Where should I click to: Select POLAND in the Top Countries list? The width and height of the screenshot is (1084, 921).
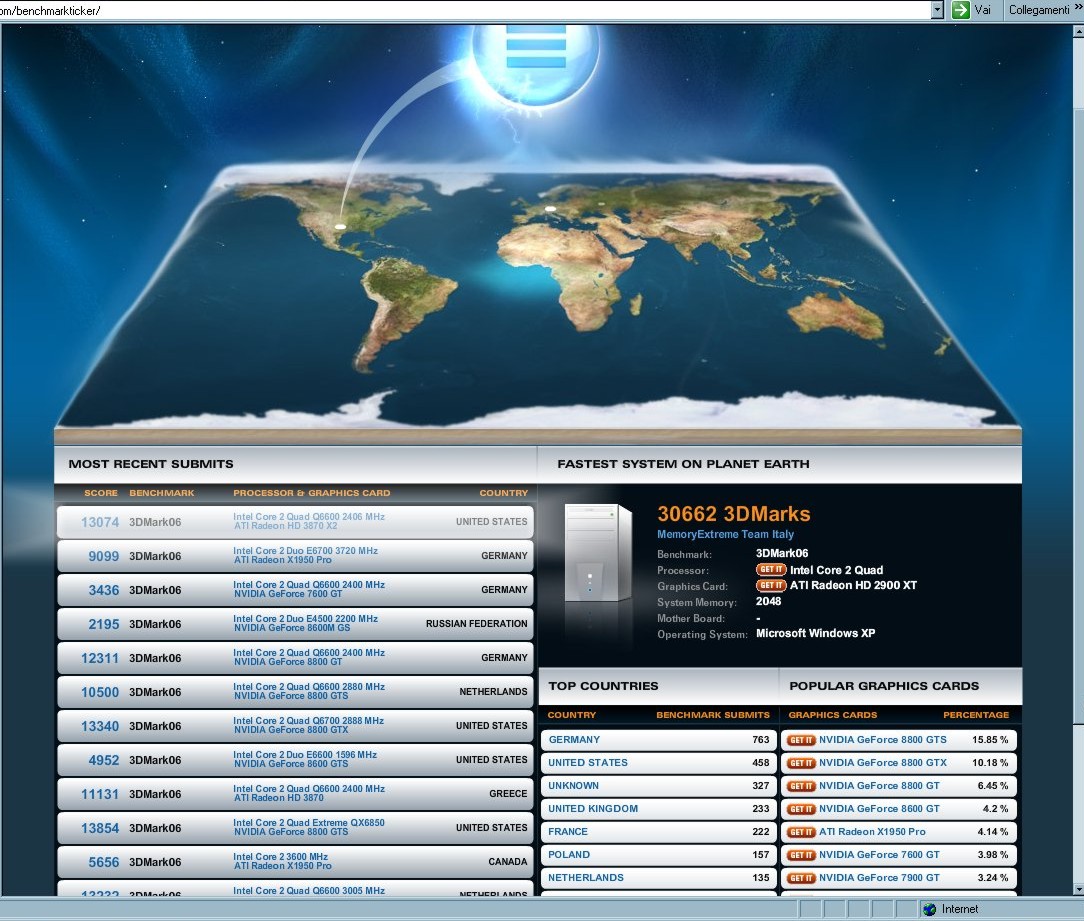pos(569,855)
